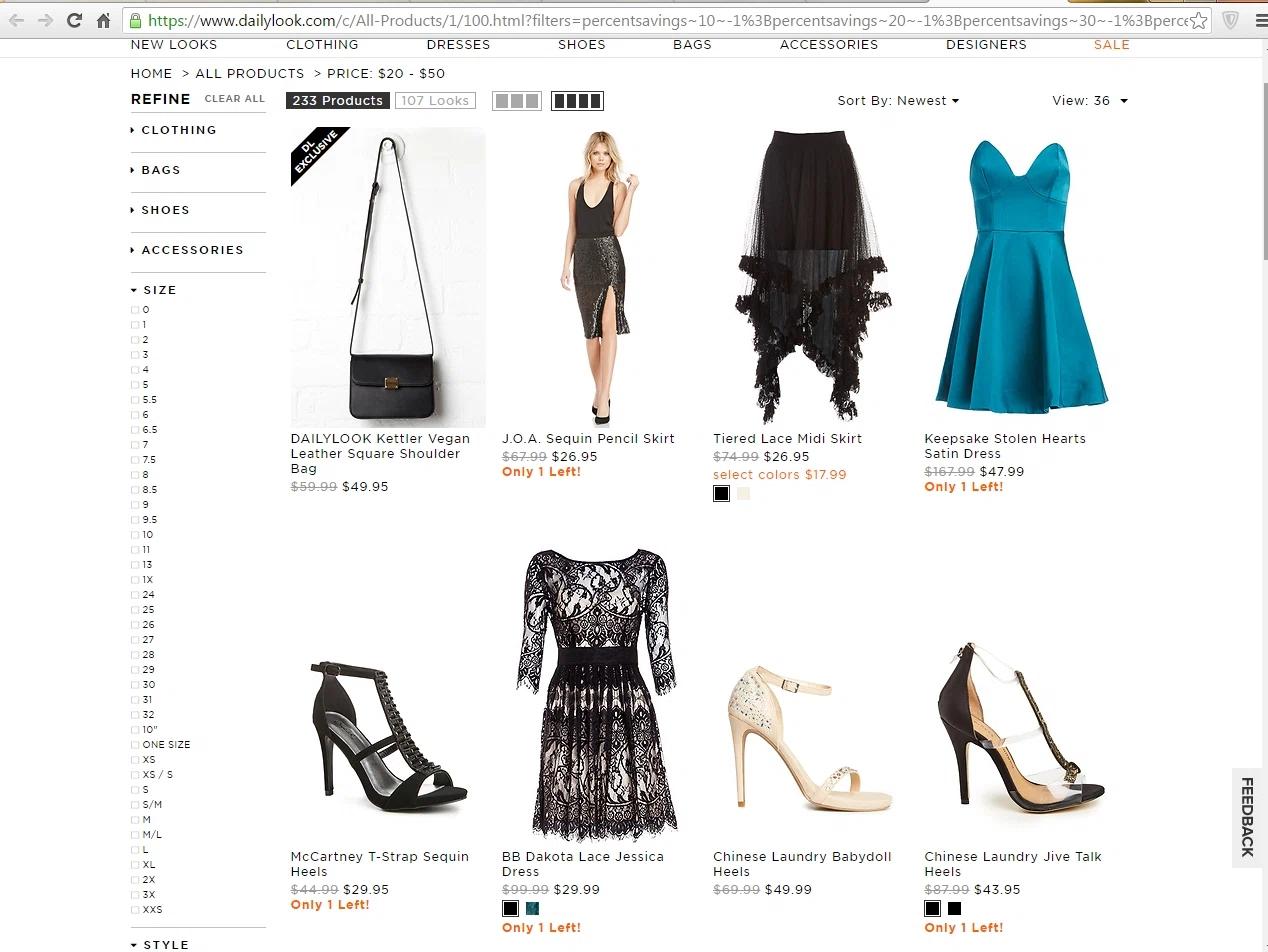Screen dimensions: 1268x952
Task: Select the 107 Looks tab
Action: (435, 101)
